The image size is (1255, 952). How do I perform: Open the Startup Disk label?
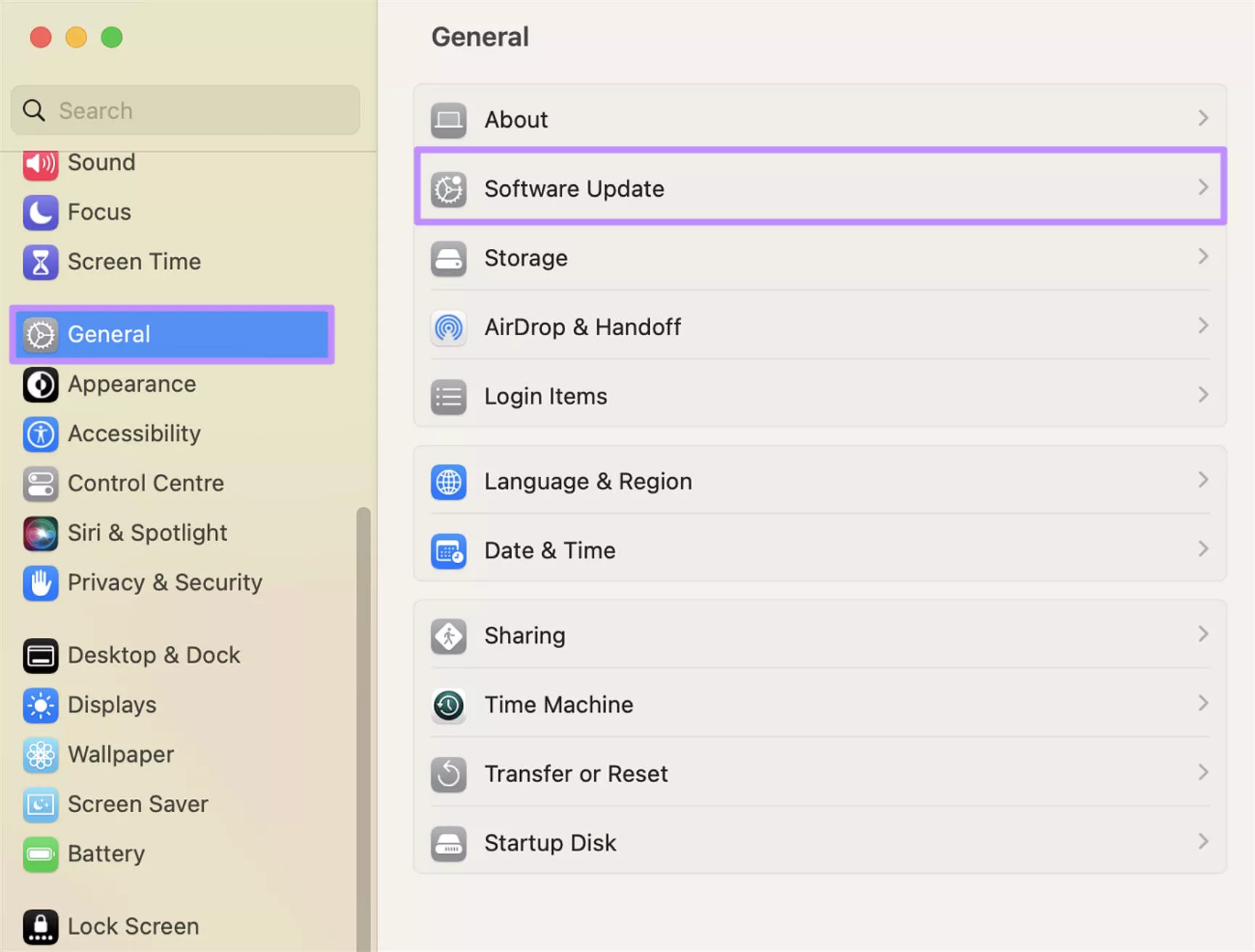point(550,843)
